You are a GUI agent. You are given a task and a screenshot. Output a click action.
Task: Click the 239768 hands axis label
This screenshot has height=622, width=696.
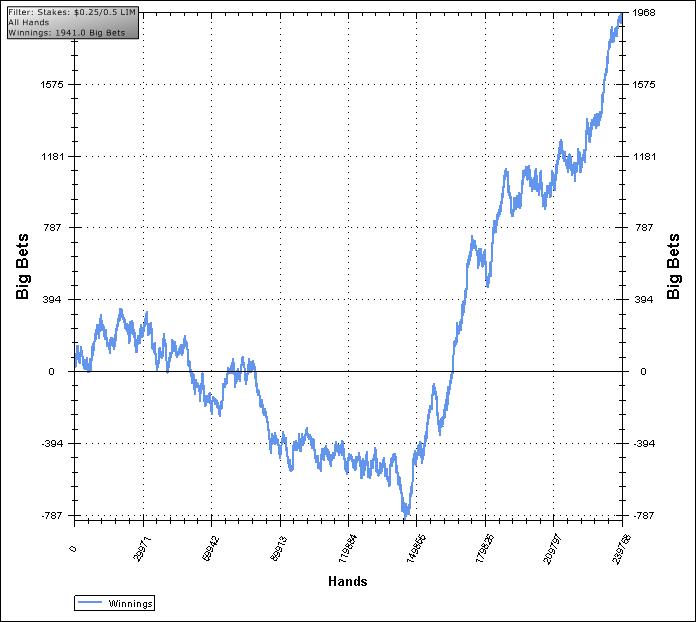pyautogui.click(x=621, y=549)
